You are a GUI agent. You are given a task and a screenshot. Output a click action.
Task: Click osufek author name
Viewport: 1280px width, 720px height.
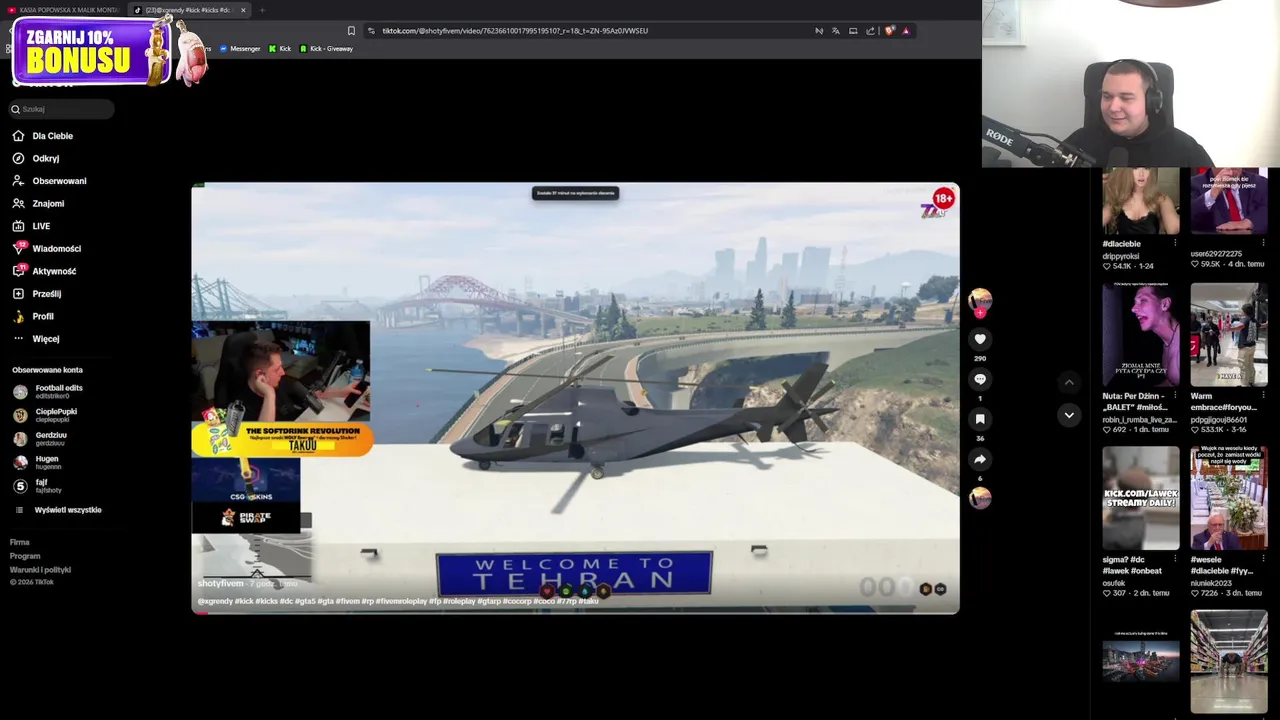1114,583
